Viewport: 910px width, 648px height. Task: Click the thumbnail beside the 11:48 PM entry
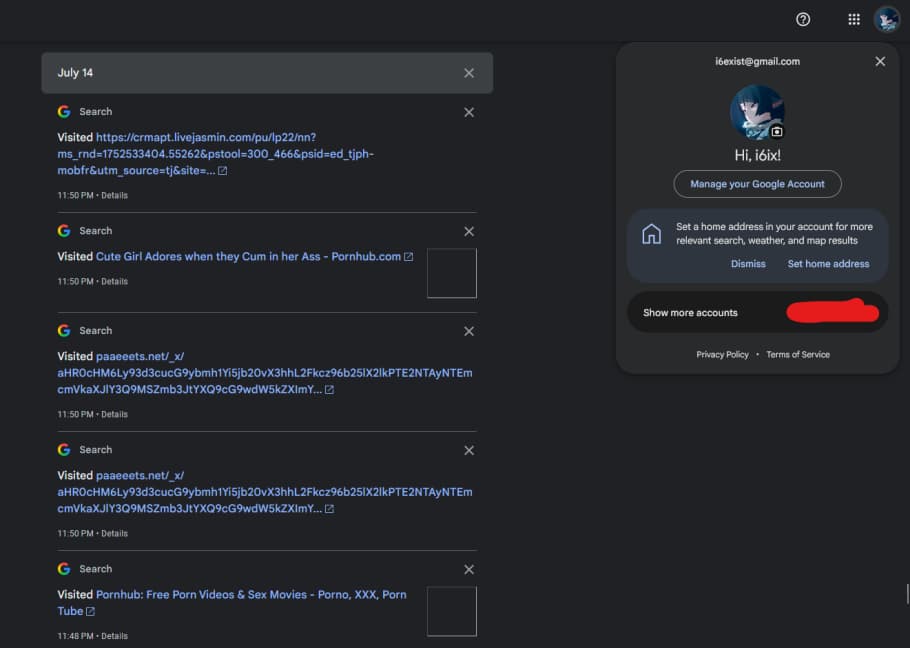tap(451, 611)
